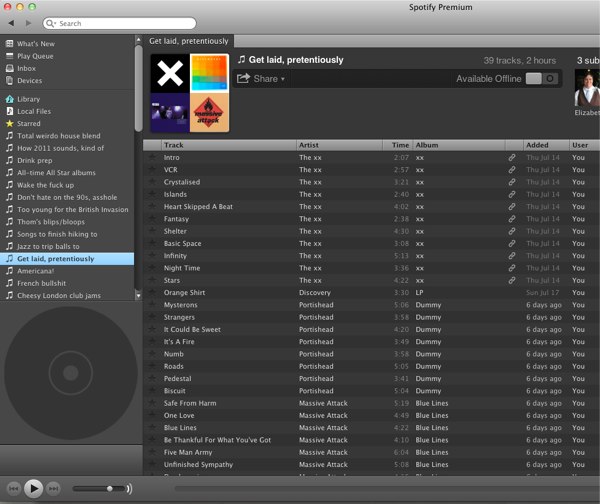Click the link icon for VCR track
The height and width of the screenshot is (504, 600).
click(512, 170)
